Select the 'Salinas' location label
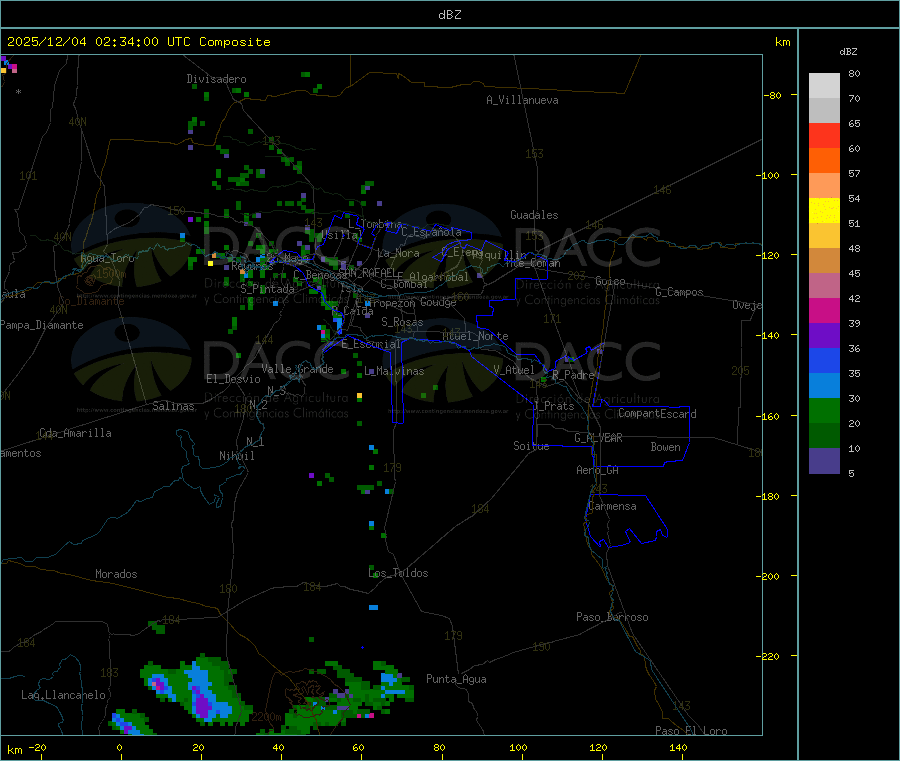The width and height of the screenshot is (900, 761). [173, 406]
